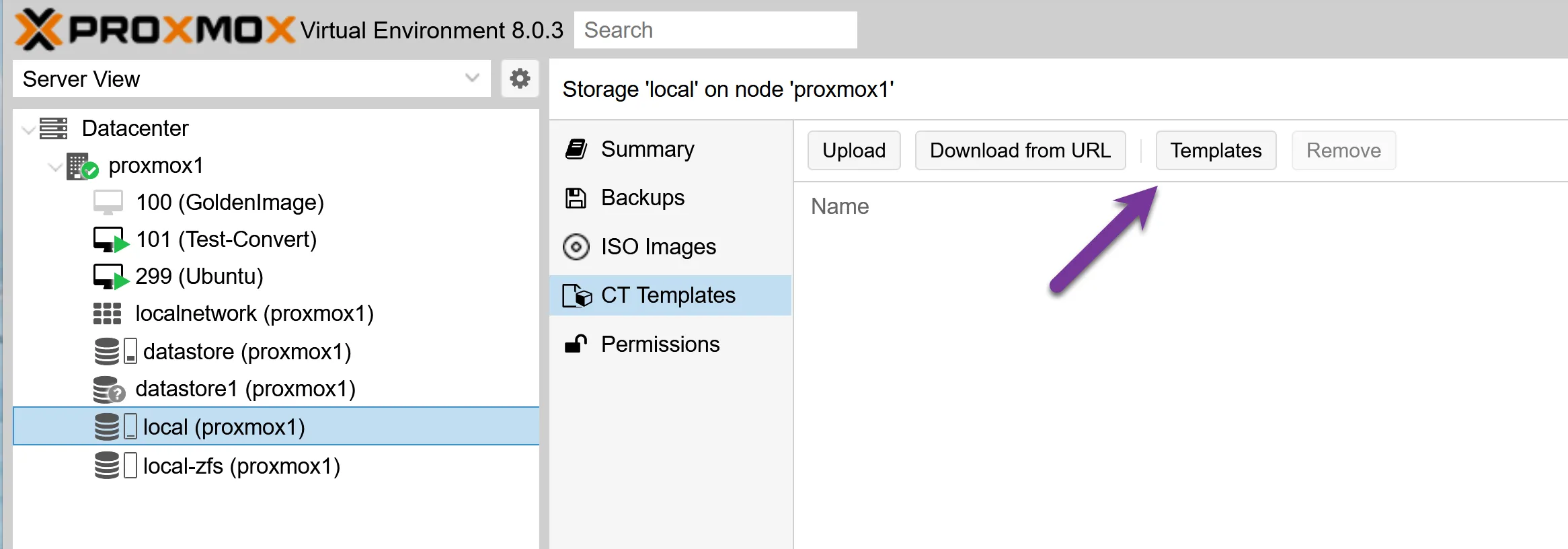Image resolution: width=1568 pixels, height=549 pixels.
Task: Click the Permissions padlock icon
Action: [577, 344]
